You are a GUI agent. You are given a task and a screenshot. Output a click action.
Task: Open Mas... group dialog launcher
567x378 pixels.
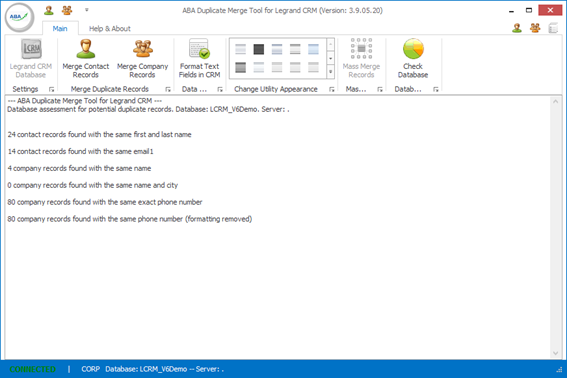tap(380, 89)
